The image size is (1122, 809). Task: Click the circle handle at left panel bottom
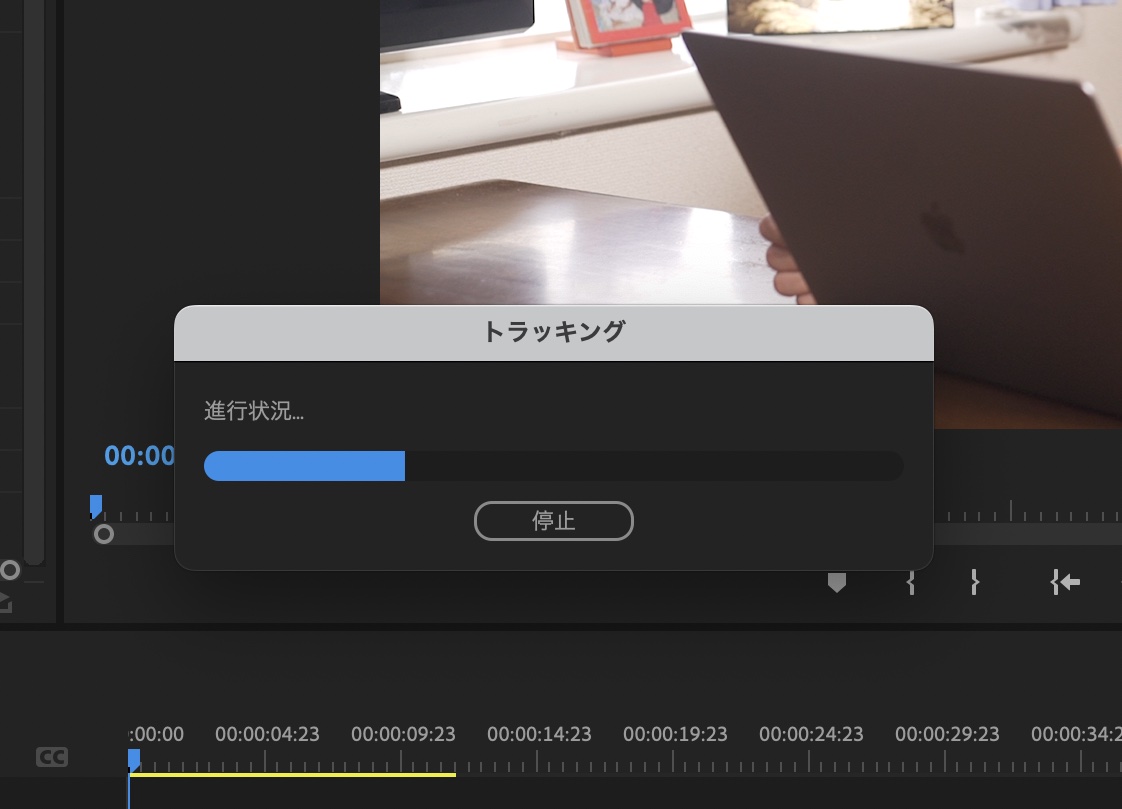pyautogui.click(x=10, y=570)
